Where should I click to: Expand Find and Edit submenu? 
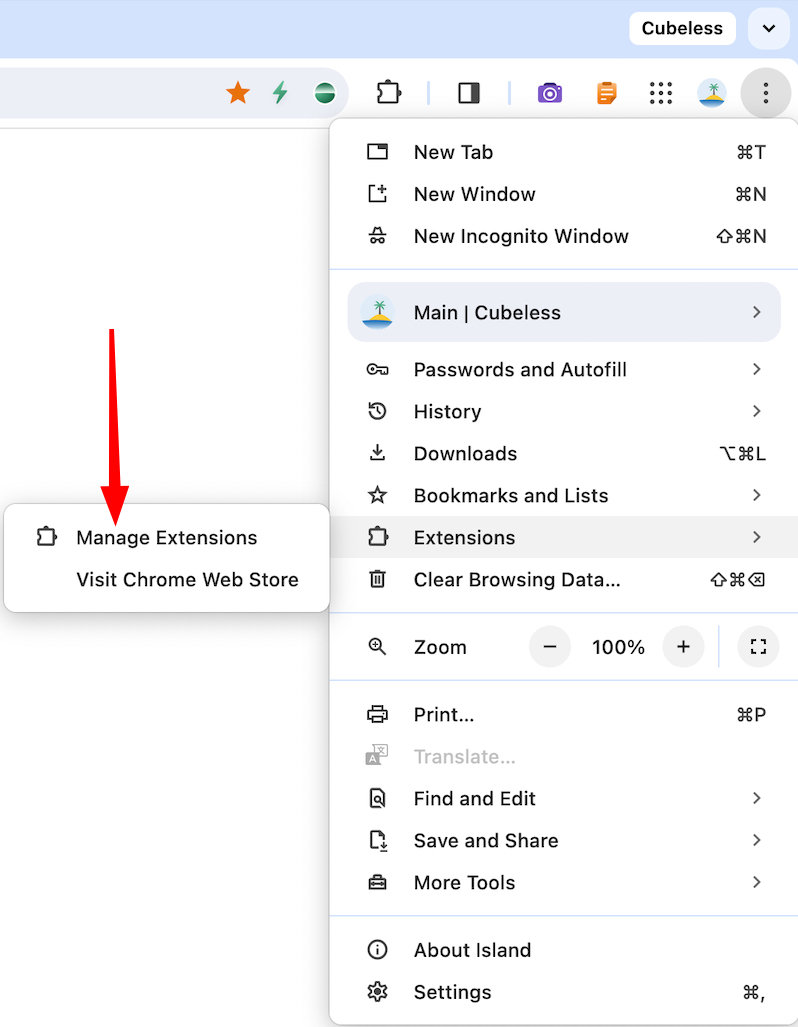pyautogui.click(x=563, y=798)
